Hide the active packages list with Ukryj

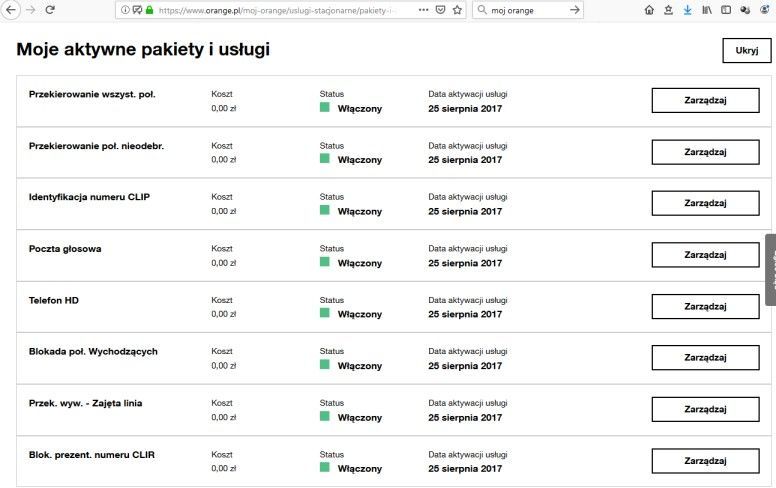[746, 51]
